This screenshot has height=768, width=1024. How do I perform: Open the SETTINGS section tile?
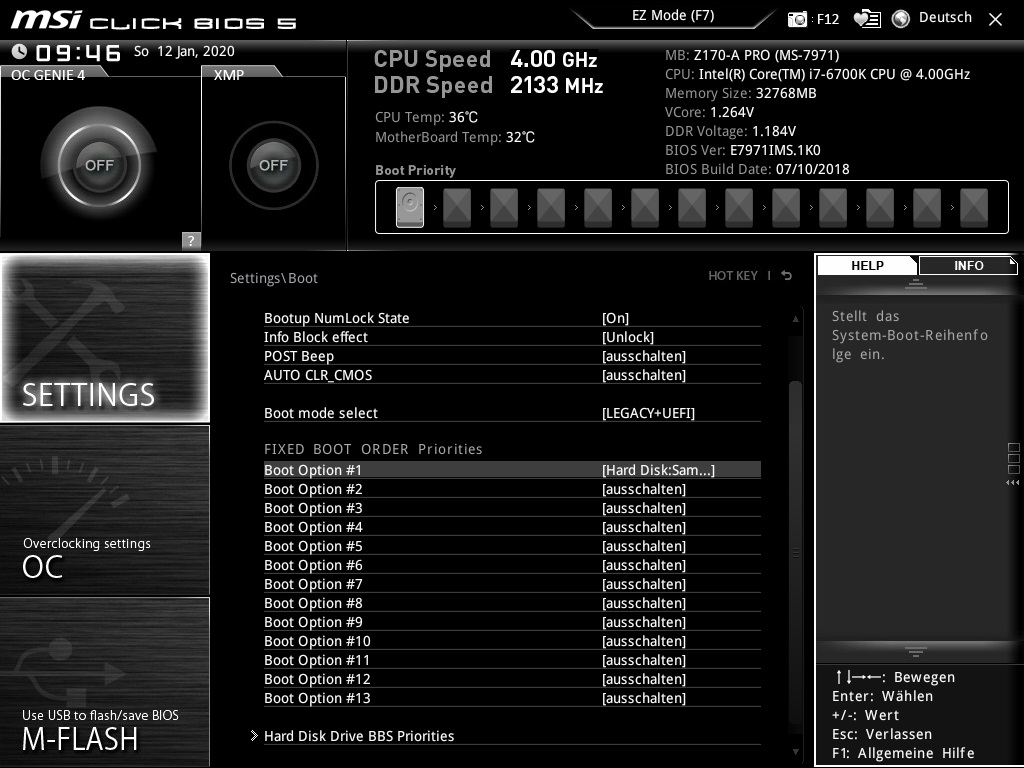coord(105,338)
